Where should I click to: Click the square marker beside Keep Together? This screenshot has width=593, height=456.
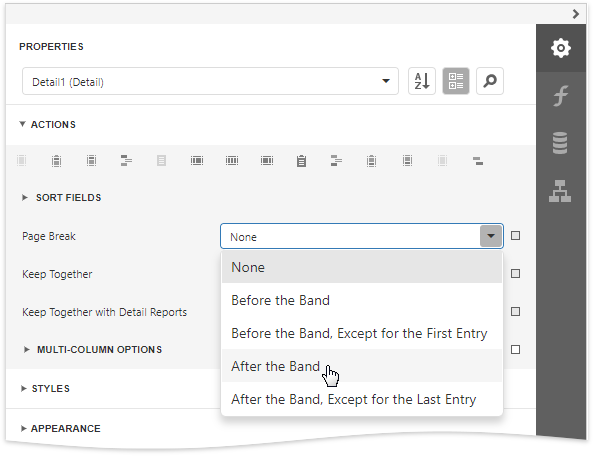(515, 274)
